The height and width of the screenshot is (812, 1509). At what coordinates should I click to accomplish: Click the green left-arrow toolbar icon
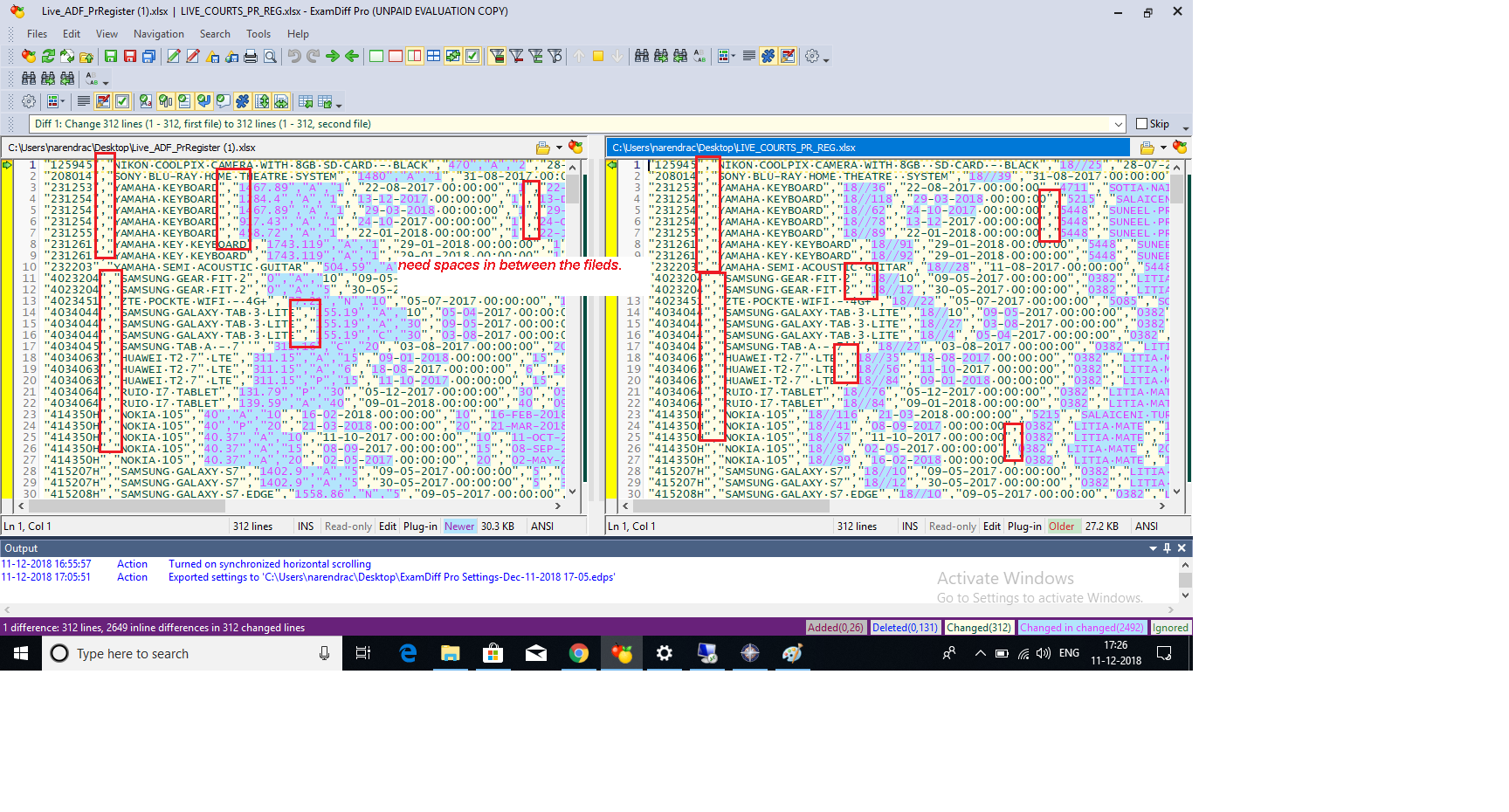point(352,56)
